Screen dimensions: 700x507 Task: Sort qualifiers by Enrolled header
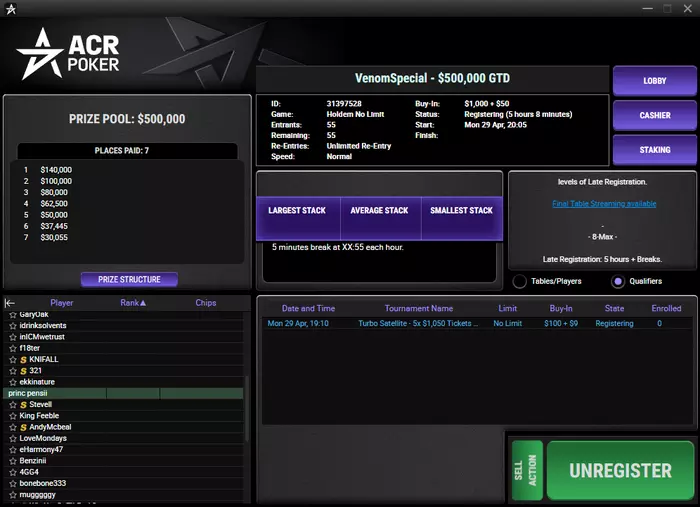click(666, 308)
